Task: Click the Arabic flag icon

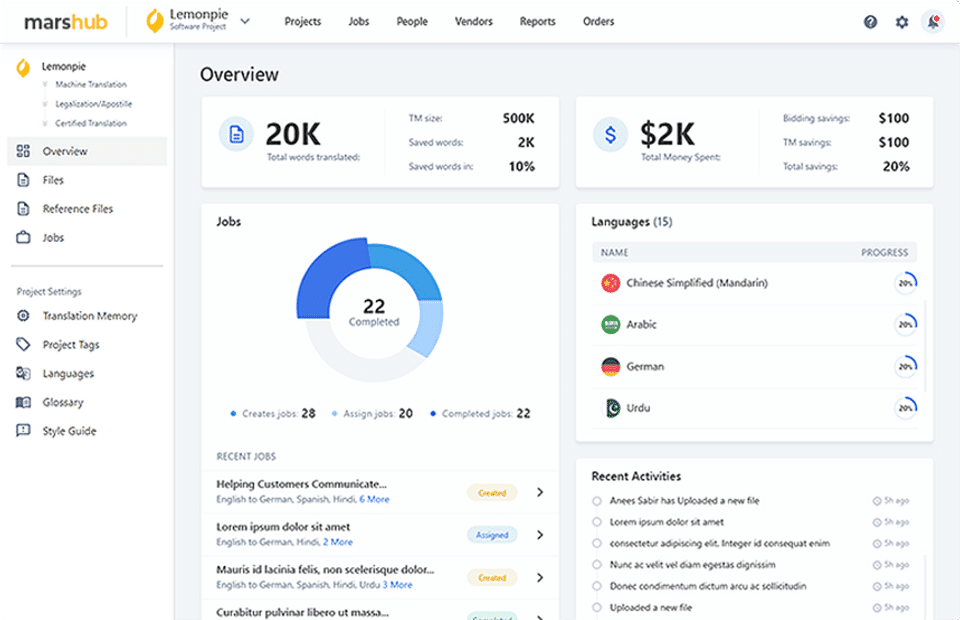Action: [x=610, y=324]
